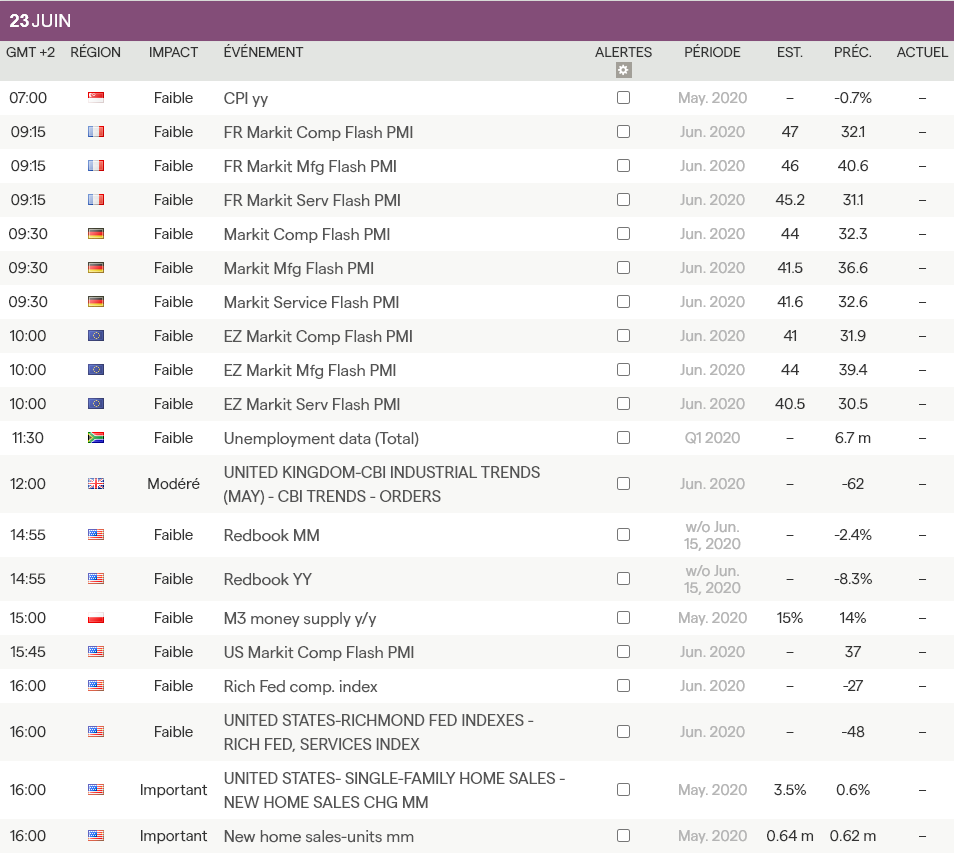
Task: Open the CPI yy event
Action: (x=246, y=99)
